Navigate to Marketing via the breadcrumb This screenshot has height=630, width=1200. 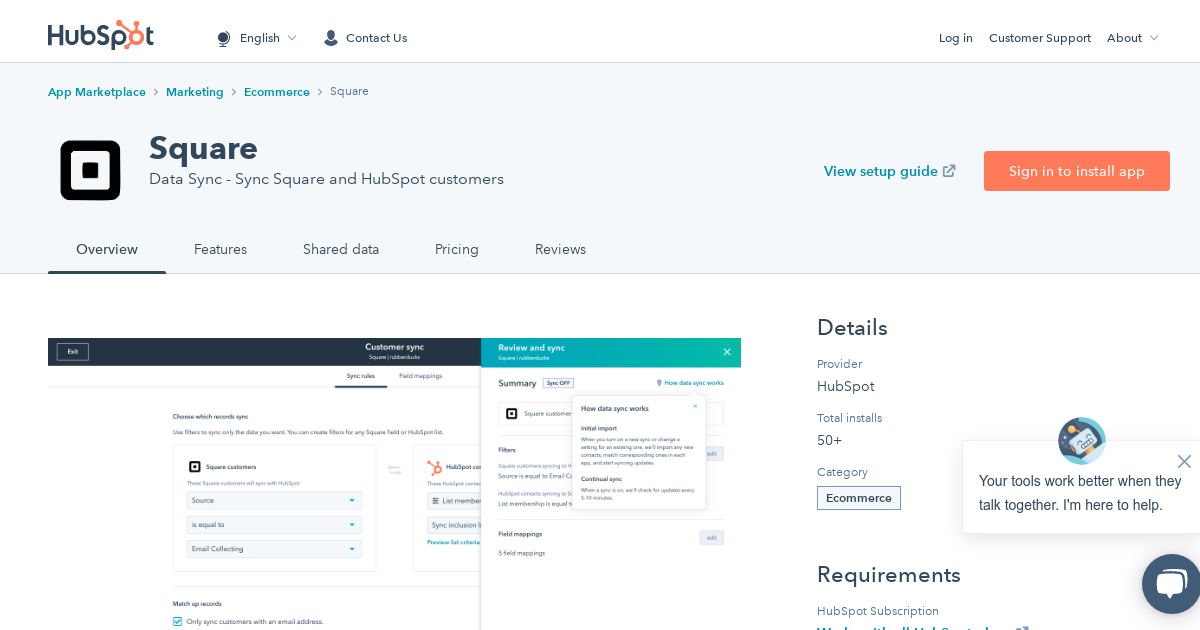point(195,91)
